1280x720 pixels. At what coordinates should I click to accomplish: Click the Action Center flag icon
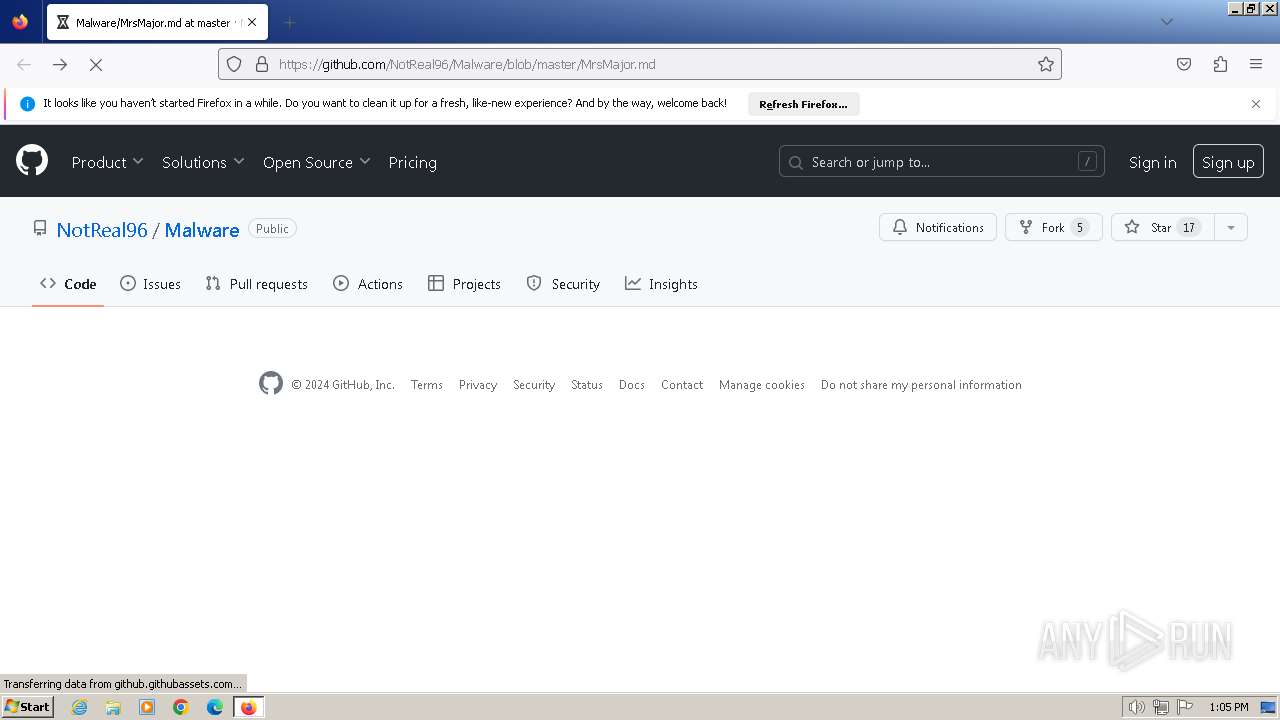tap(1185, 707)
